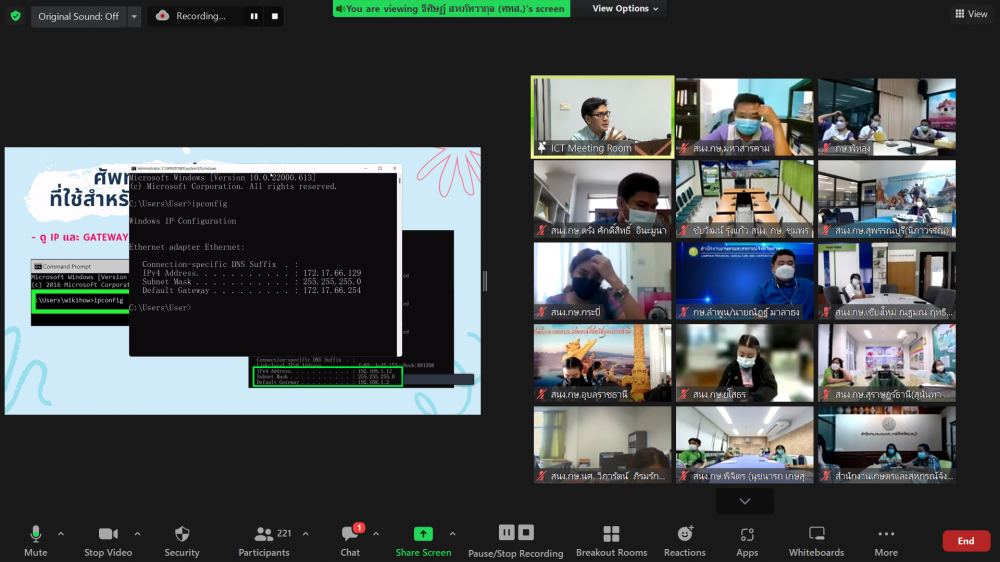Open the dropdown arrow beside Original Sound
1000x562 pixels.
(x=135, y=16)
